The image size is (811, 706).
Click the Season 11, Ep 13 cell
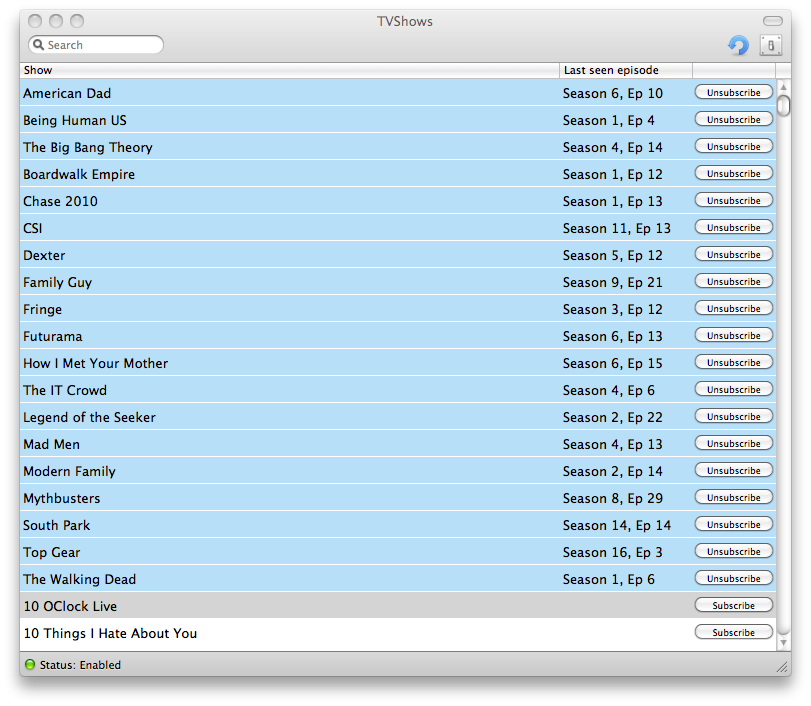[x=617, y=228]
